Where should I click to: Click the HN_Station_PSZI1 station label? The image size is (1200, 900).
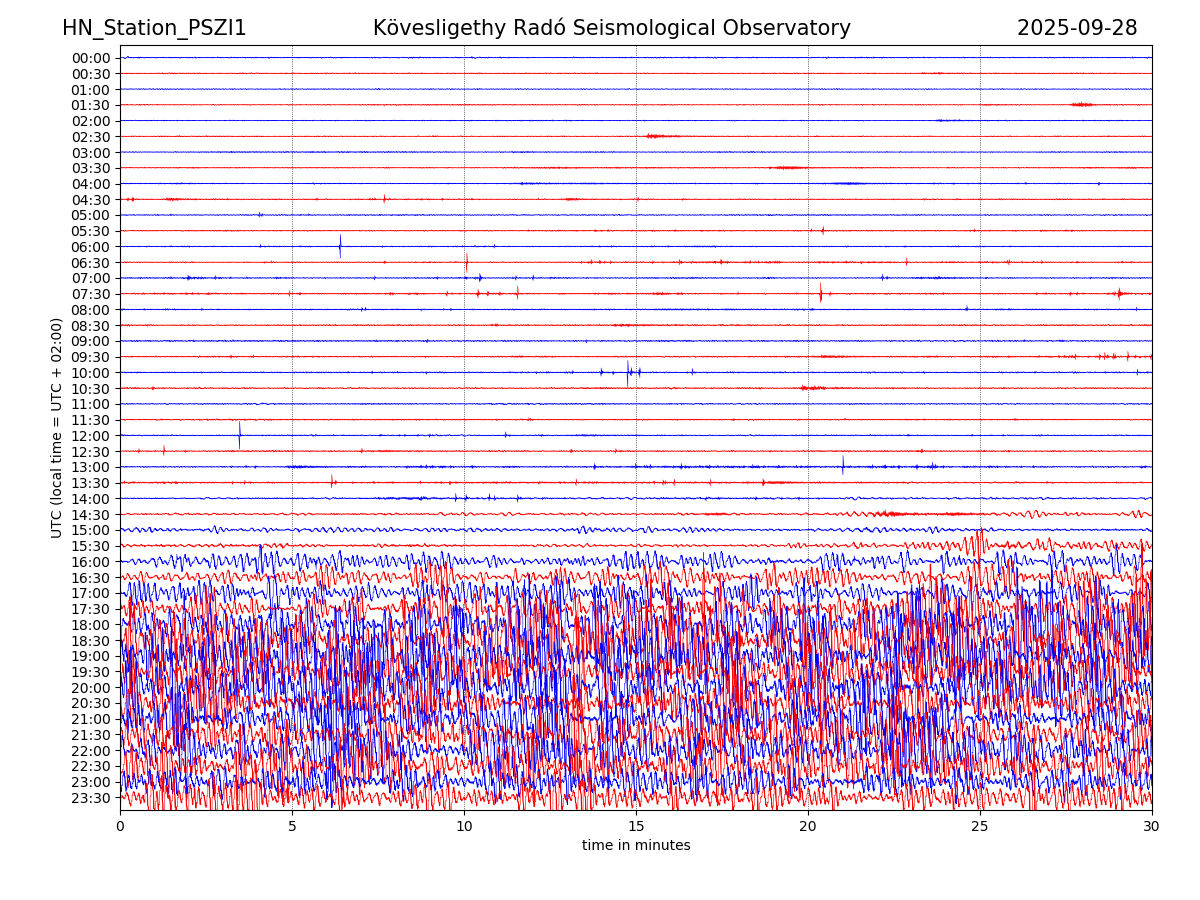coord(154,28)
